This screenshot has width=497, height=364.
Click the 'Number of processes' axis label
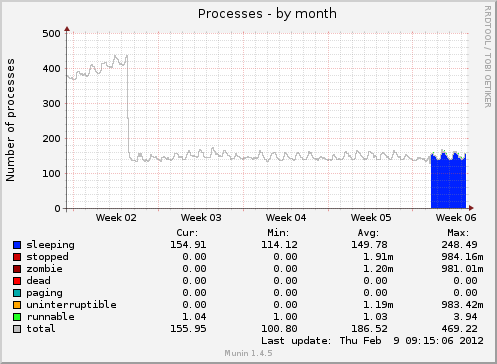tap(10, 120)
